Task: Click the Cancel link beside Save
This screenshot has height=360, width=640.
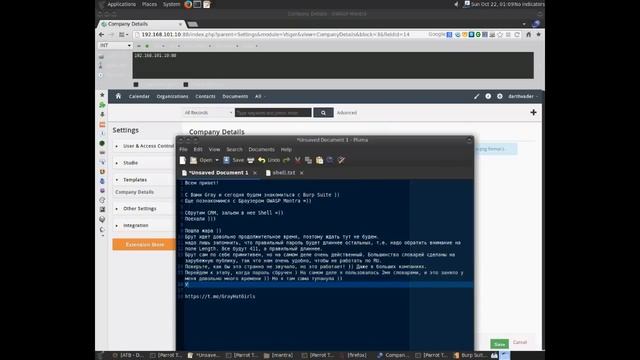Action: click(520, 342)
